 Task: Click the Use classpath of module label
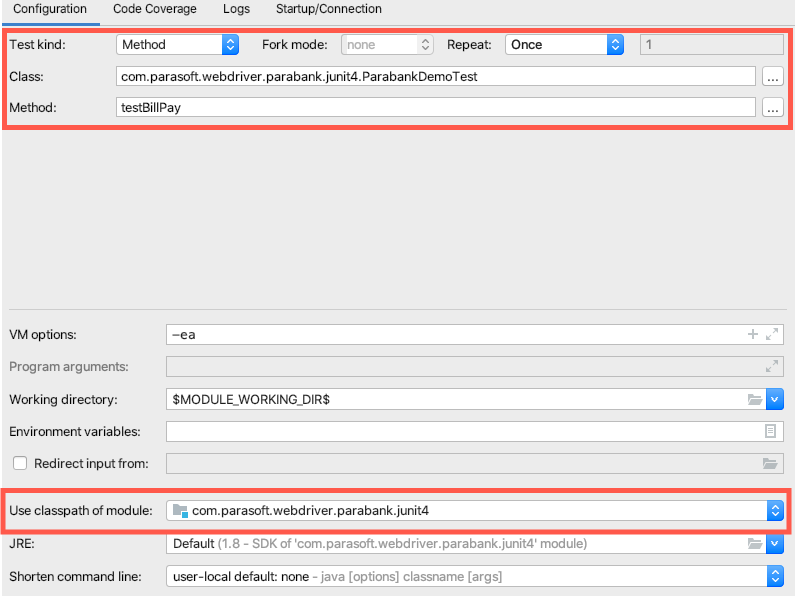click(x=81, y=510)
